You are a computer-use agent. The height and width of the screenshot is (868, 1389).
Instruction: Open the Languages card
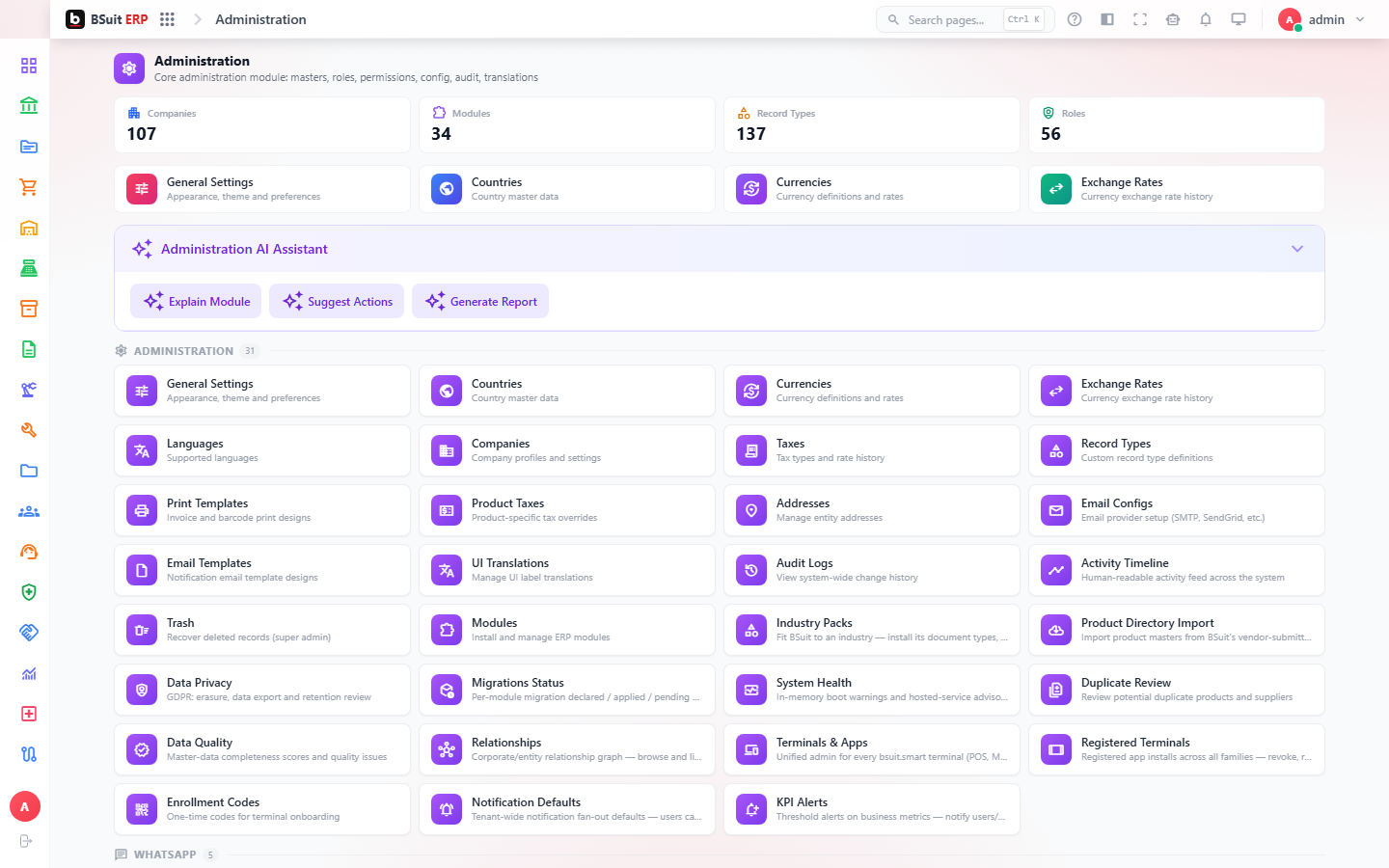[x=262, y=450]
